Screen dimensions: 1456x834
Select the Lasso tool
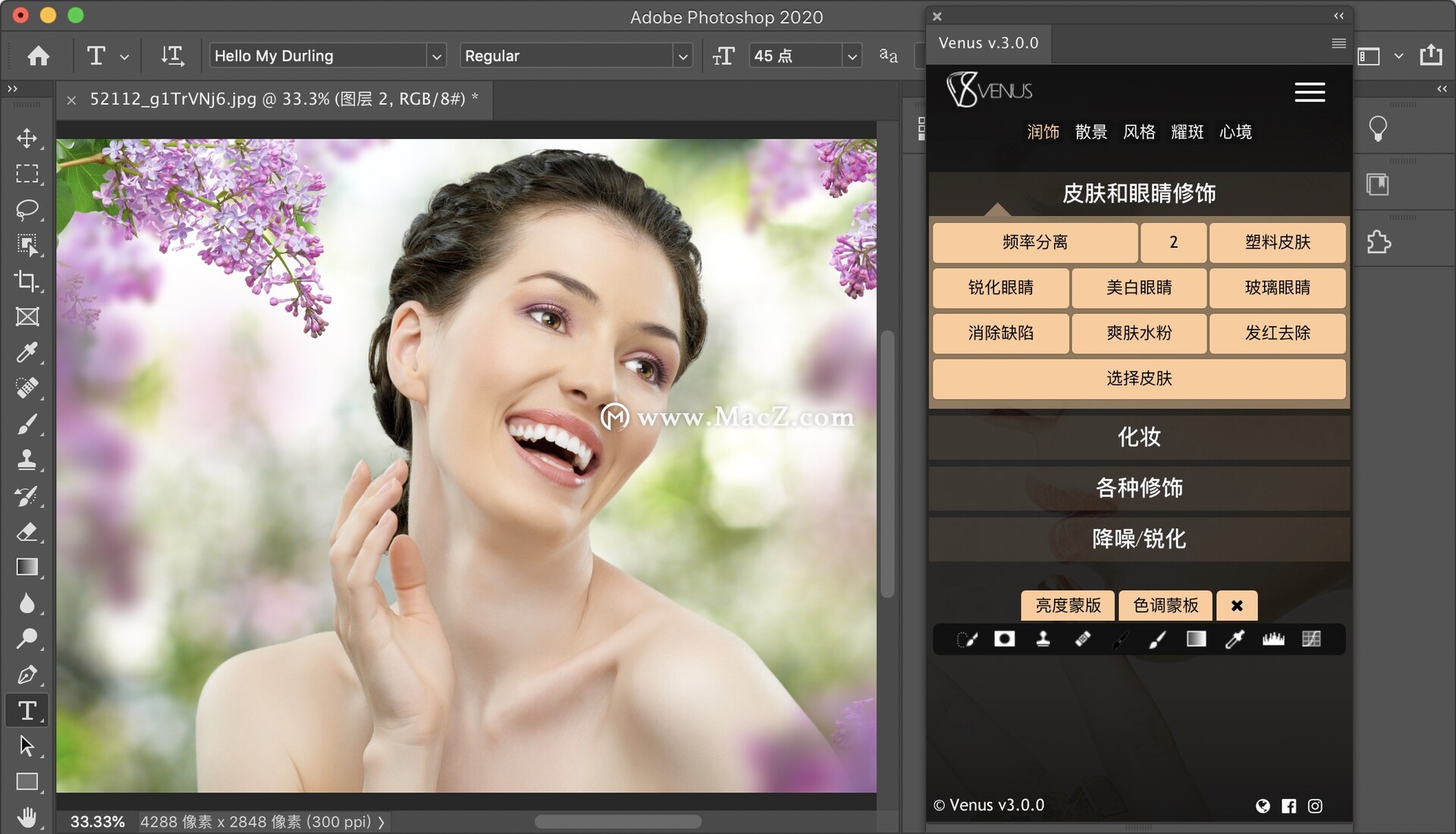pyautogui.click(x=27, y=209)
